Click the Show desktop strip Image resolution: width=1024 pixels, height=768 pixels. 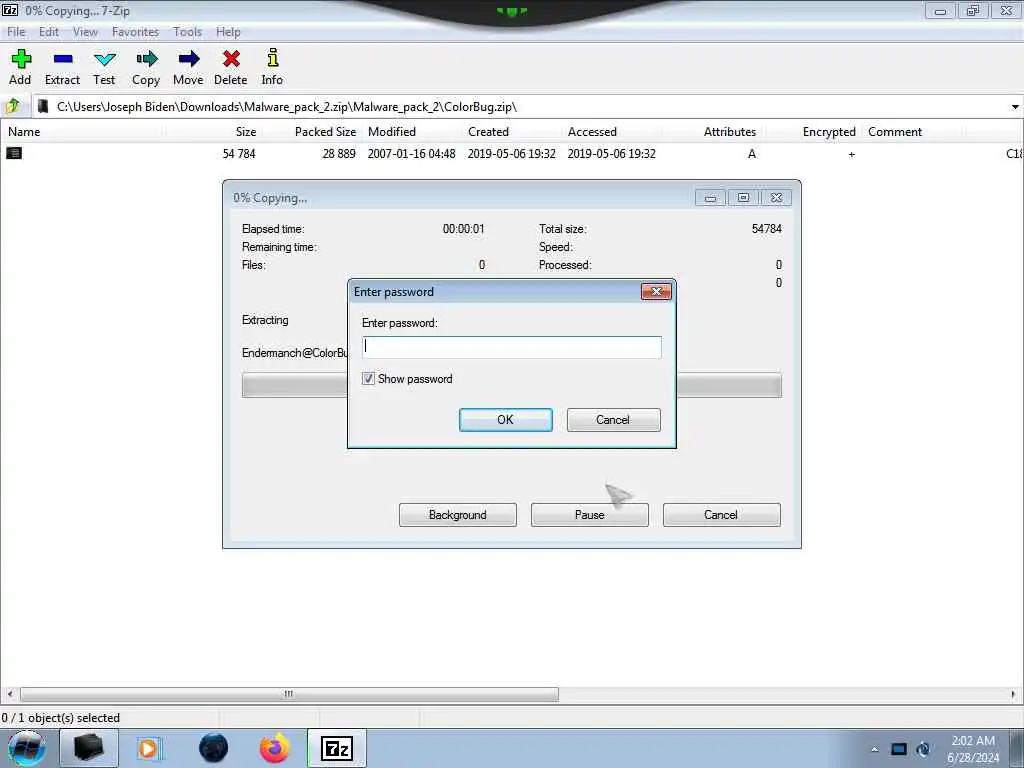pos(1018,748)
